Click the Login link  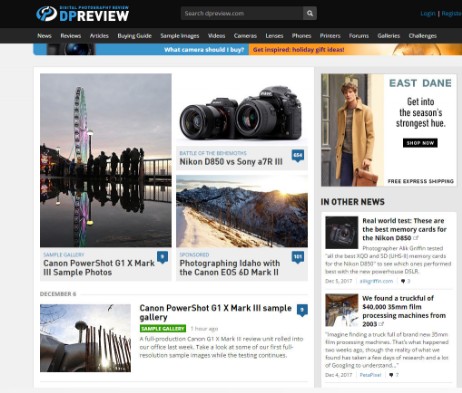tap(428, 13)
